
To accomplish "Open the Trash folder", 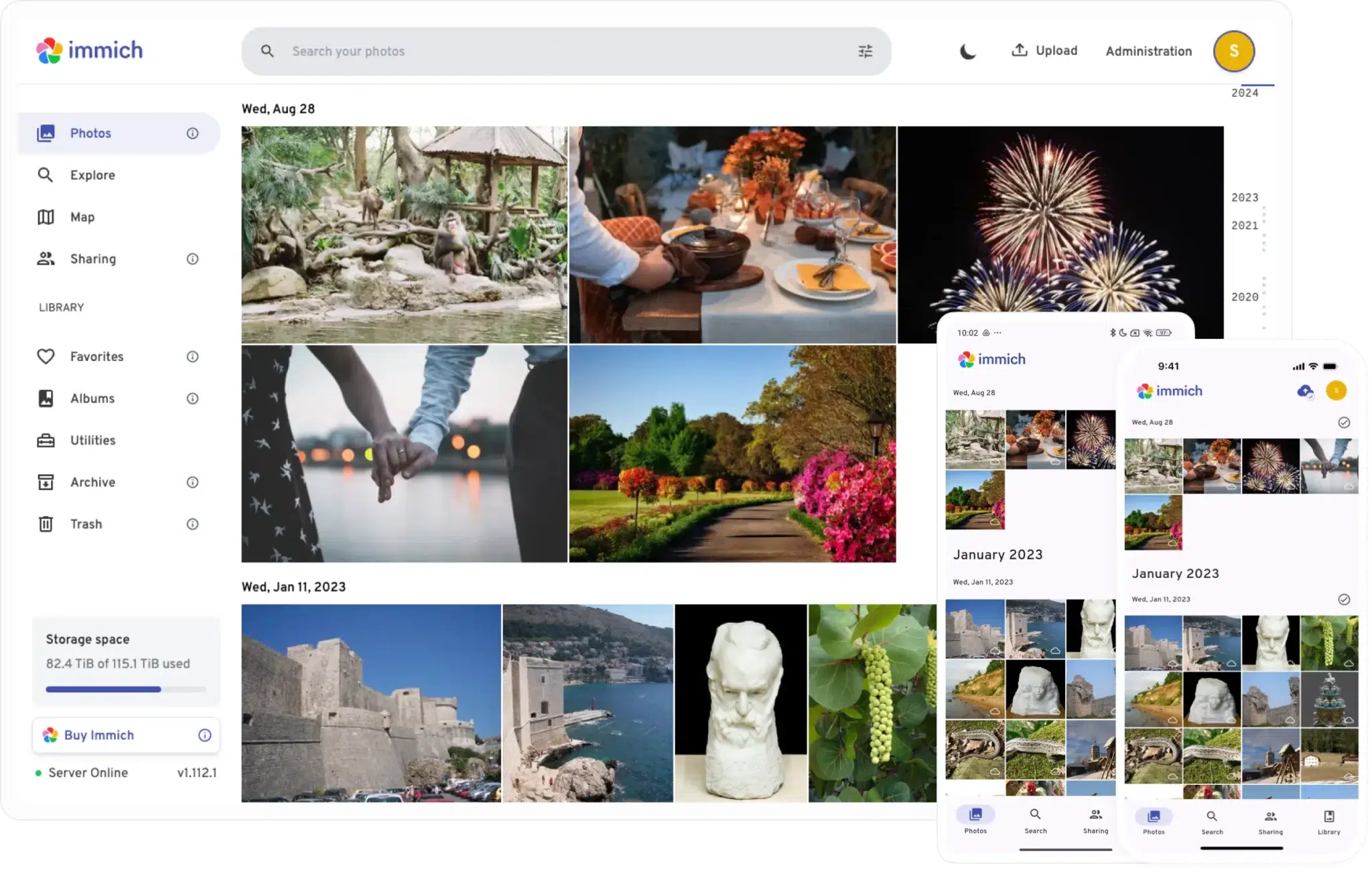I will [86, 524].
